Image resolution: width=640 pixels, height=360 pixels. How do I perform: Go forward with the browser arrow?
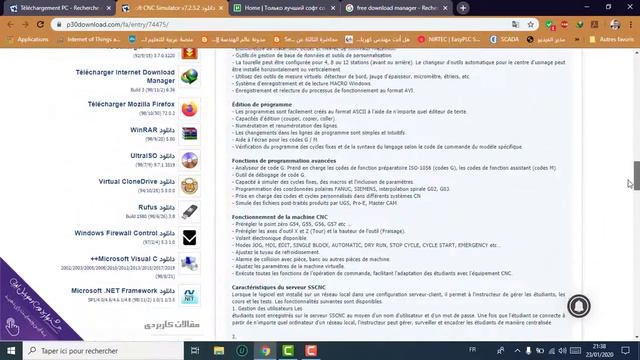(25, 24)
